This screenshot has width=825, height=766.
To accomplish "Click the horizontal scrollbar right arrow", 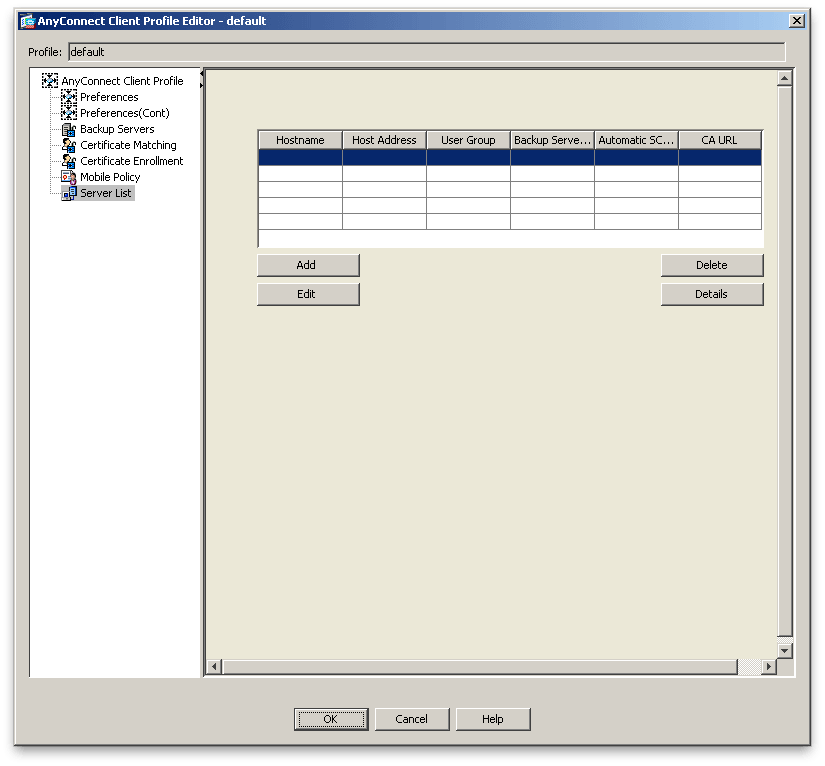I will 769,667.
